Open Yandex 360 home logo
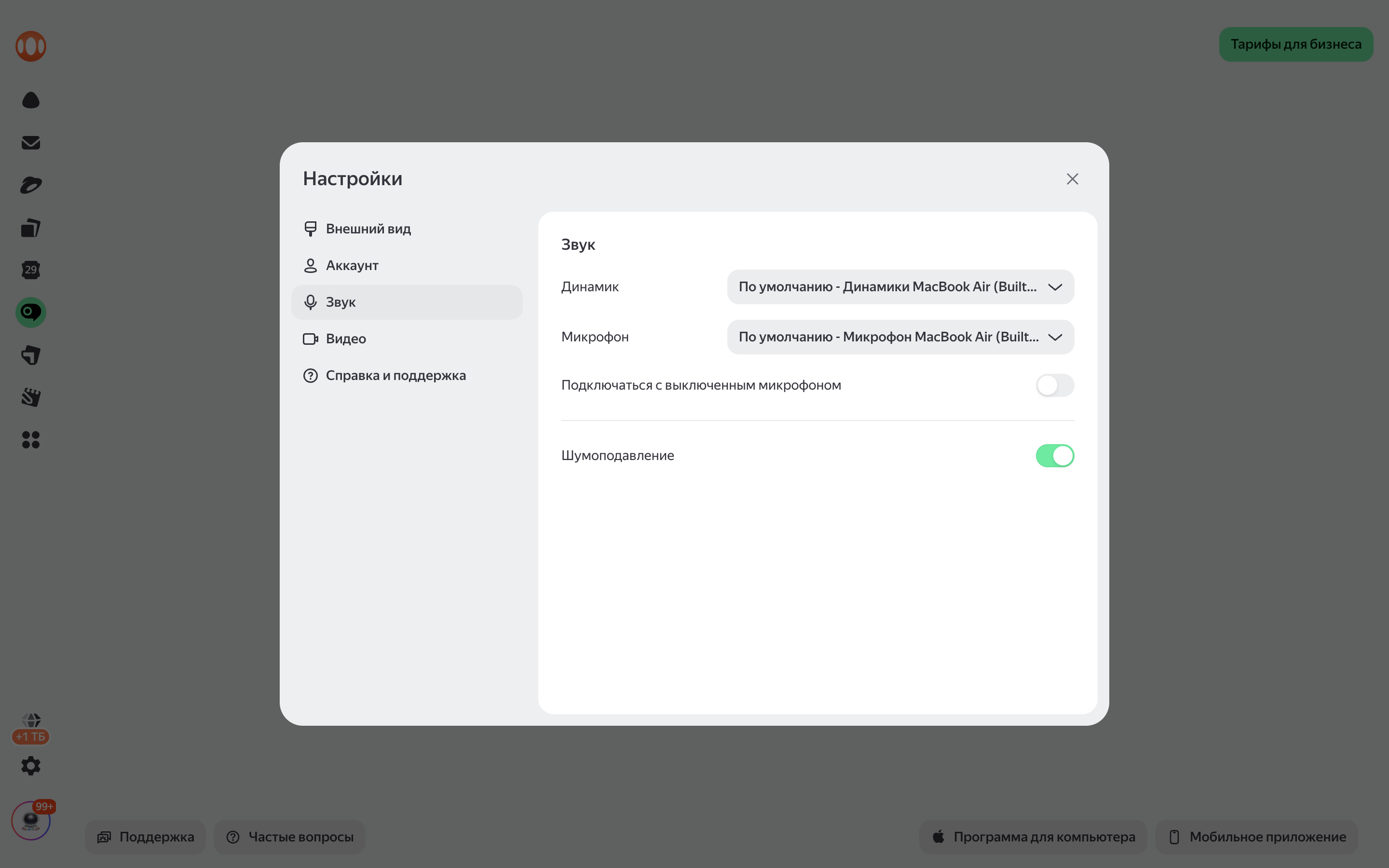This screenshot has width=1389, height=868. [x=30, y=46]
